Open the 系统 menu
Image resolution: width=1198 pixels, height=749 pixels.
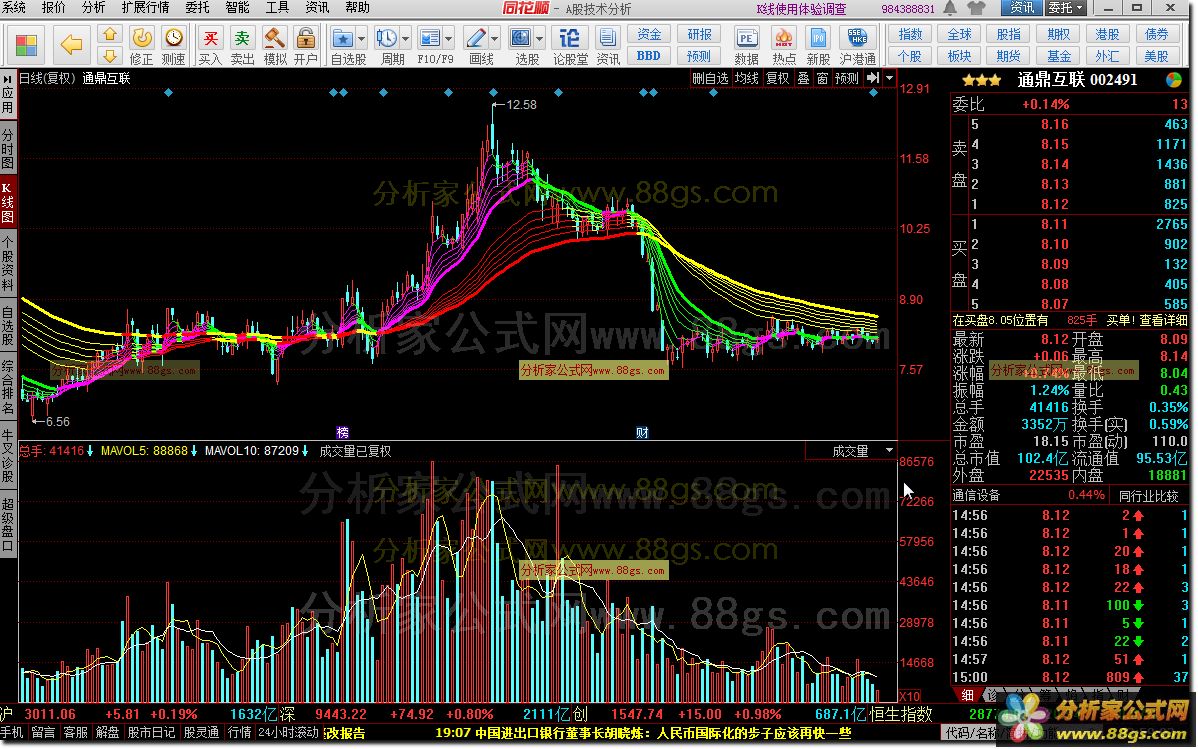pos(14,8)
